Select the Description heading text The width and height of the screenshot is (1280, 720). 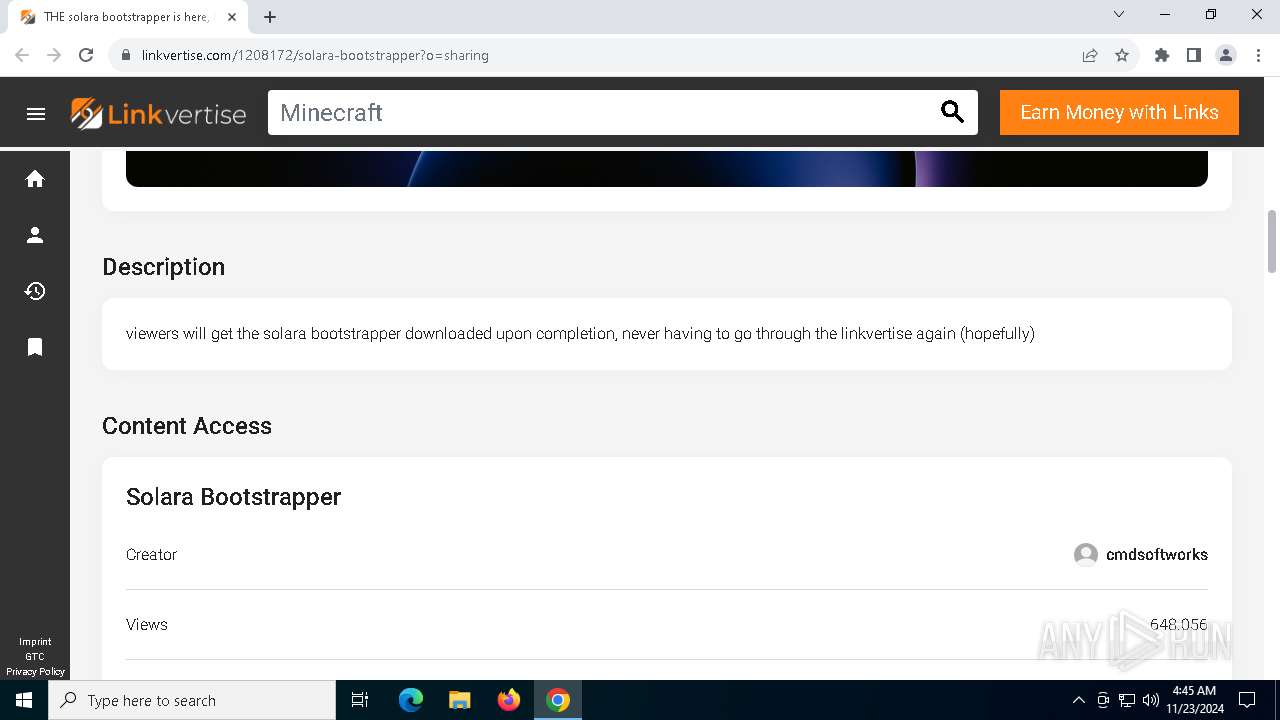pyautogui.click(x=163, y=267)
